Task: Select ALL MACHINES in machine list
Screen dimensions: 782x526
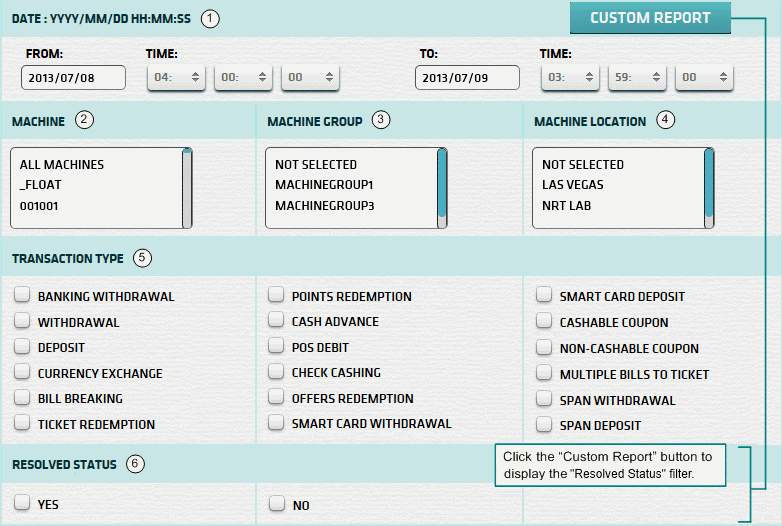Action: coord(62,164)
